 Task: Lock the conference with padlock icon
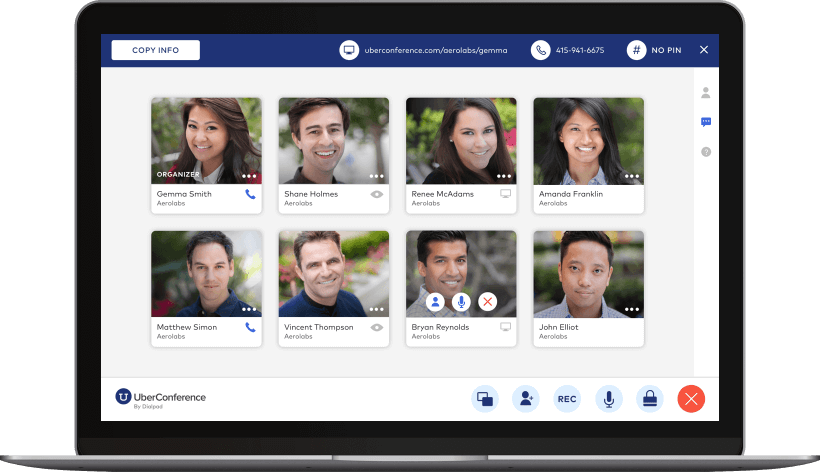tap(650, 399)
